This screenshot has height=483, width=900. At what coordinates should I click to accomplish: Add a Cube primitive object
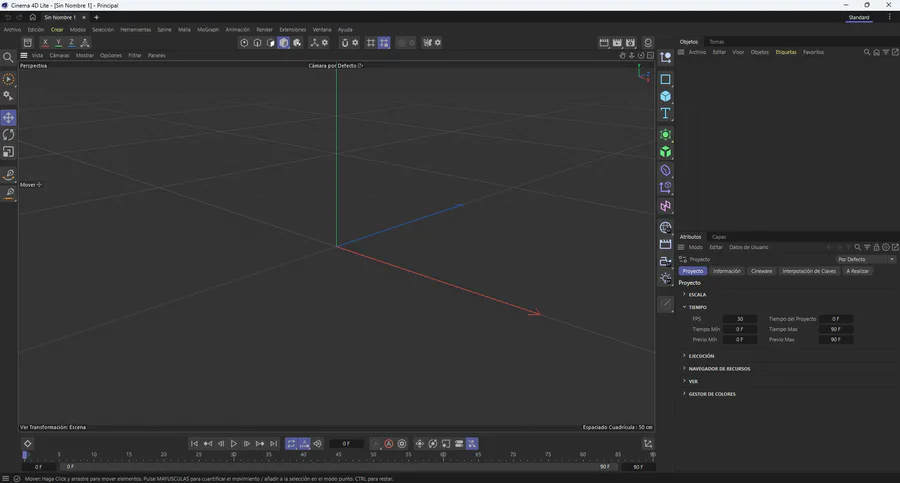[665, 96]
